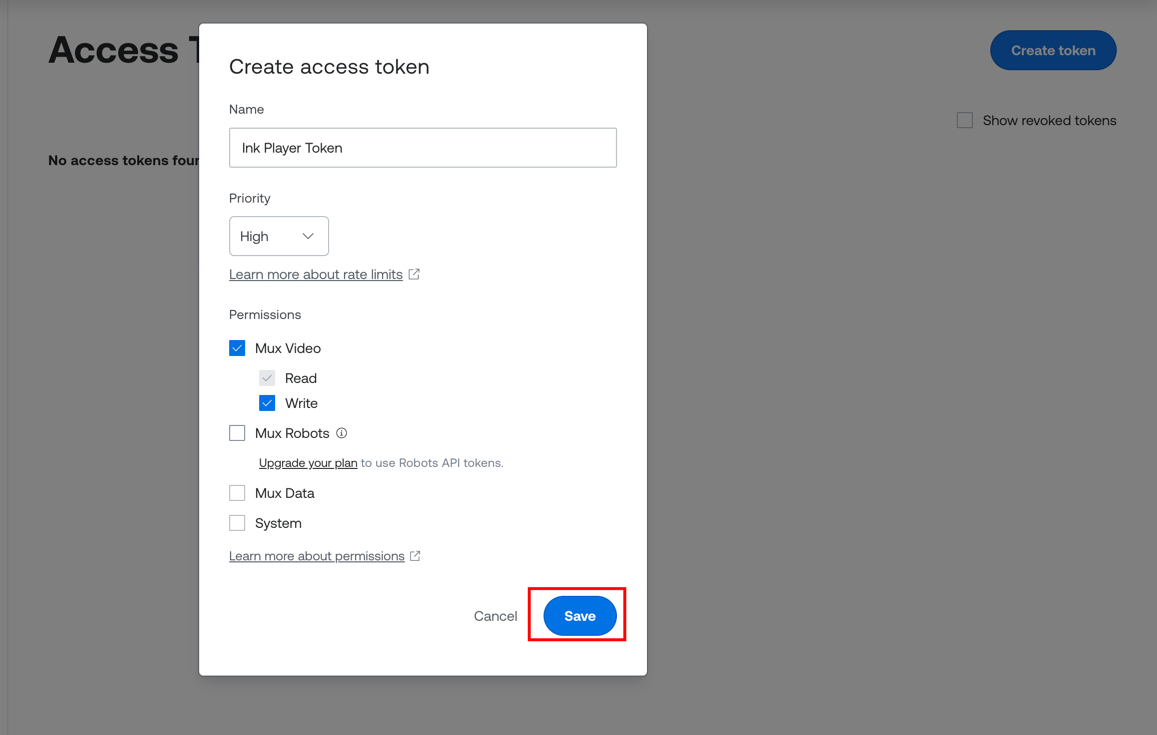Screen dimensions: 1157x735
Task: Check the System permission checkbox
Action: point(237,523)
